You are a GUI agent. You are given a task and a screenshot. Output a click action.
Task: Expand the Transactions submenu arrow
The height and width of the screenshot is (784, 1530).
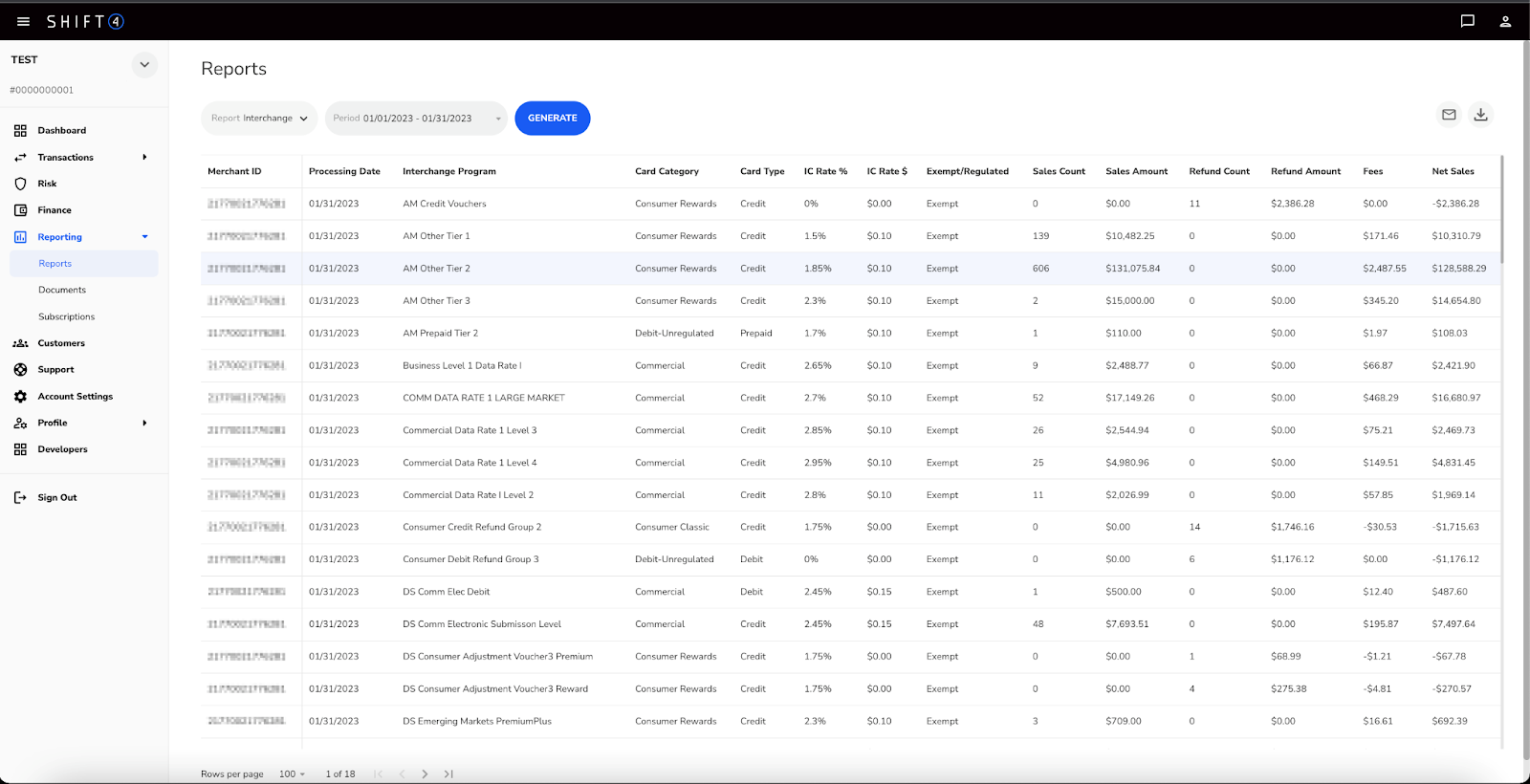(x=144, y=157)
